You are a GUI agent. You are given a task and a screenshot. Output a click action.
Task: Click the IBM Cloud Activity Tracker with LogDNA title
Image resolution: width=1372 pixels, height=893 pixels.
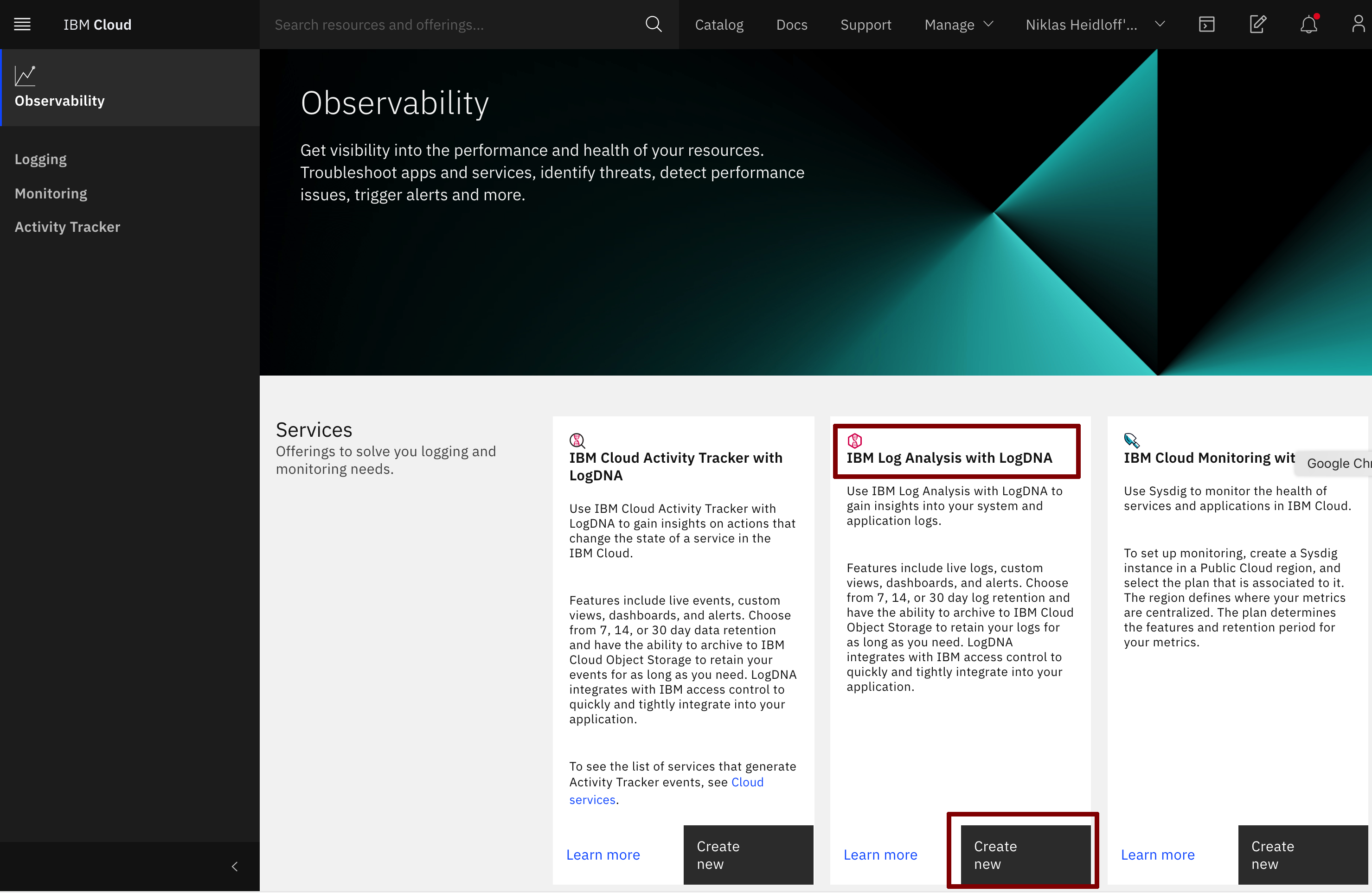[676, 466]
